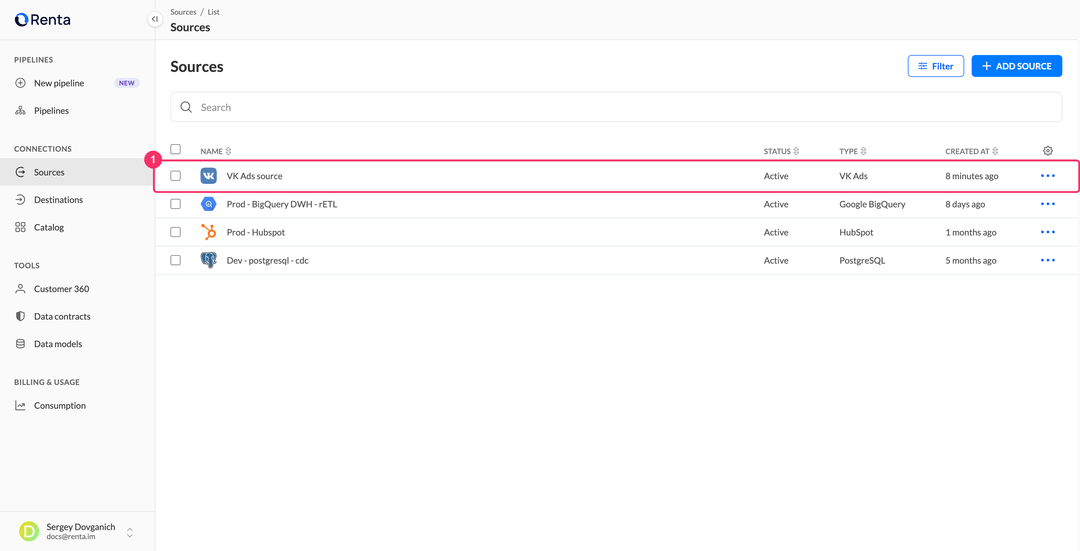Click the Google BigQuery type cell
This screenshot has height=551, width=1080.
(872, 205)
